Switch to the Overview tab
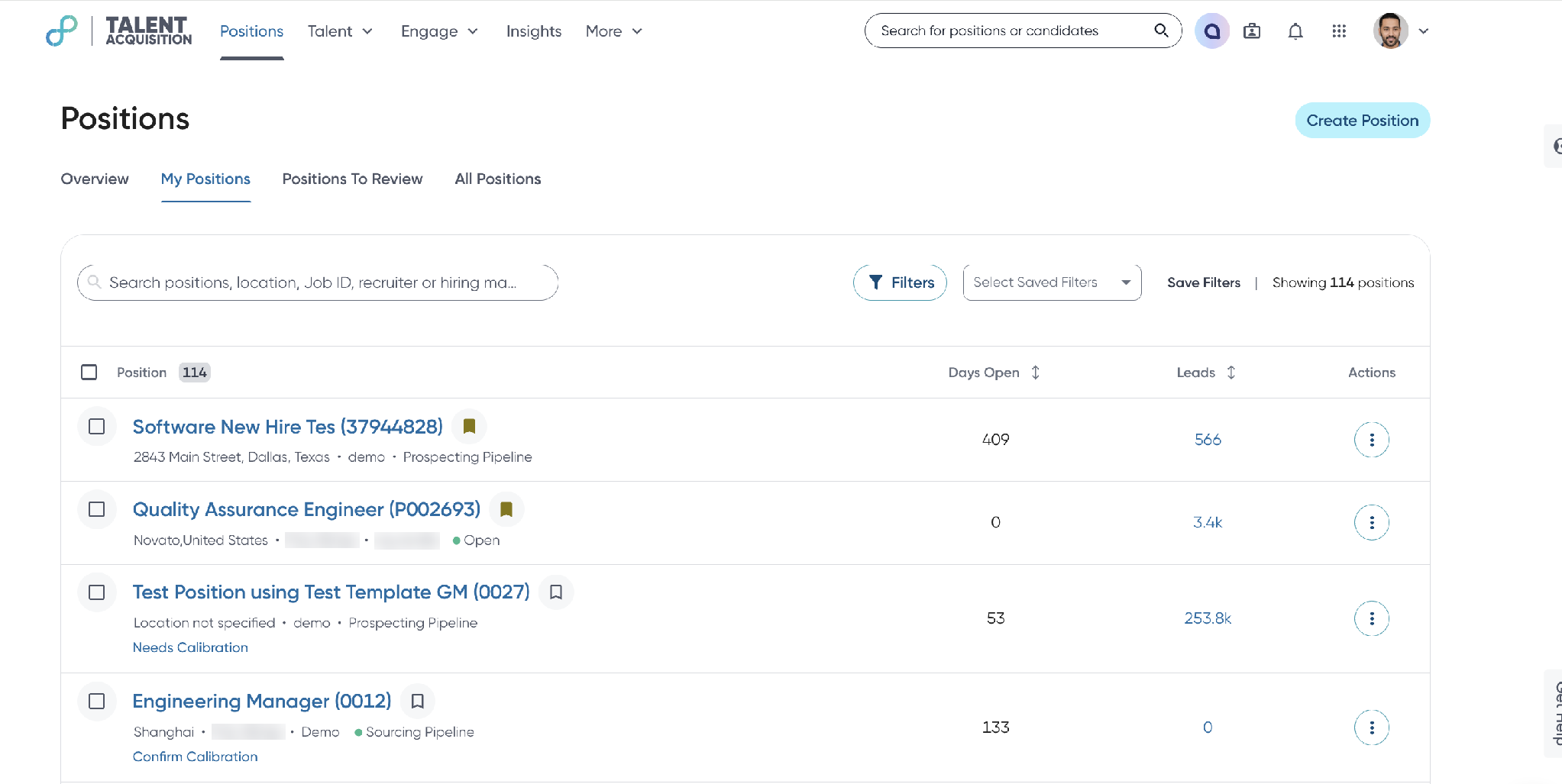The image size is (1562, 784). click(x=95, y=179)
